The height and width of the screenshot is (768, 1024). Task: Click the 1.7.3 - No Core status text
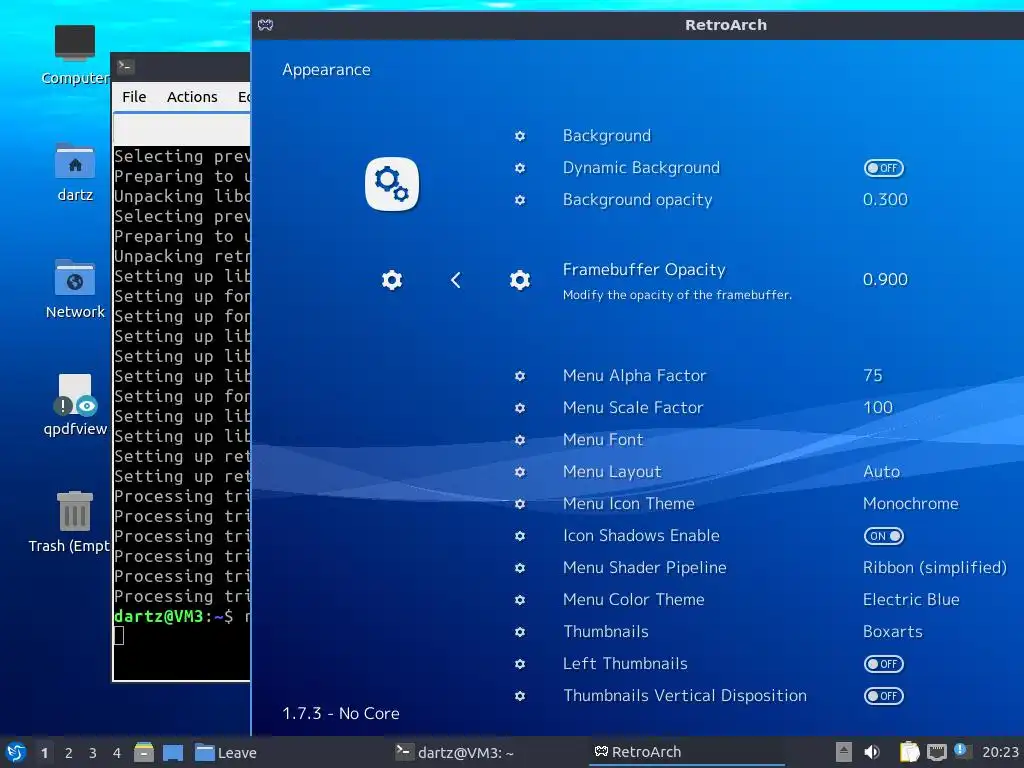point(340,713)
